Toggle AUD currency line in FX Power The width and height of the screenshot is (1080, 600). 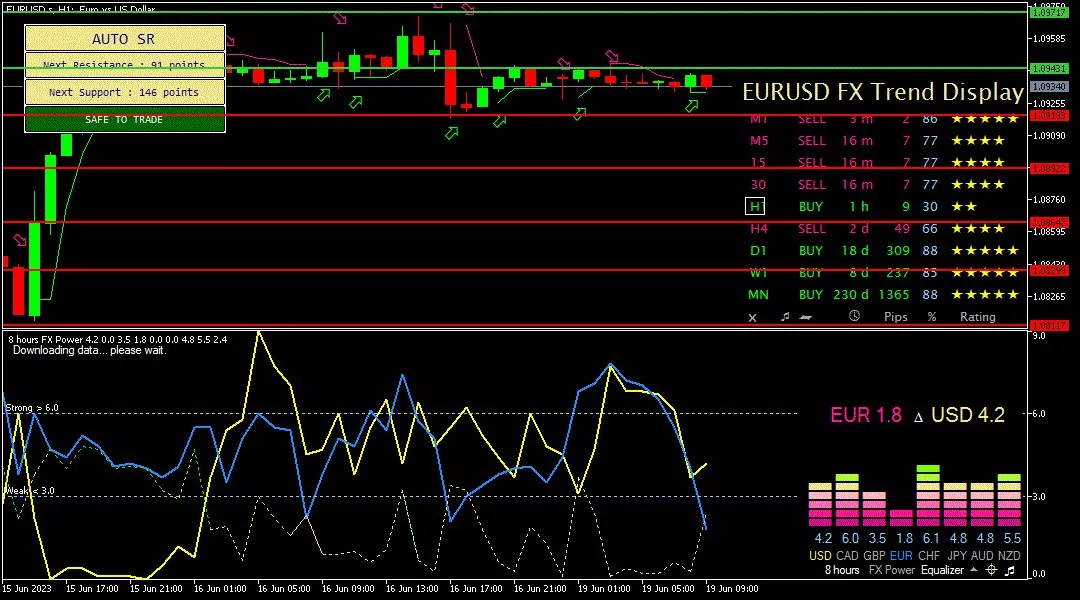tap(982, 555)
